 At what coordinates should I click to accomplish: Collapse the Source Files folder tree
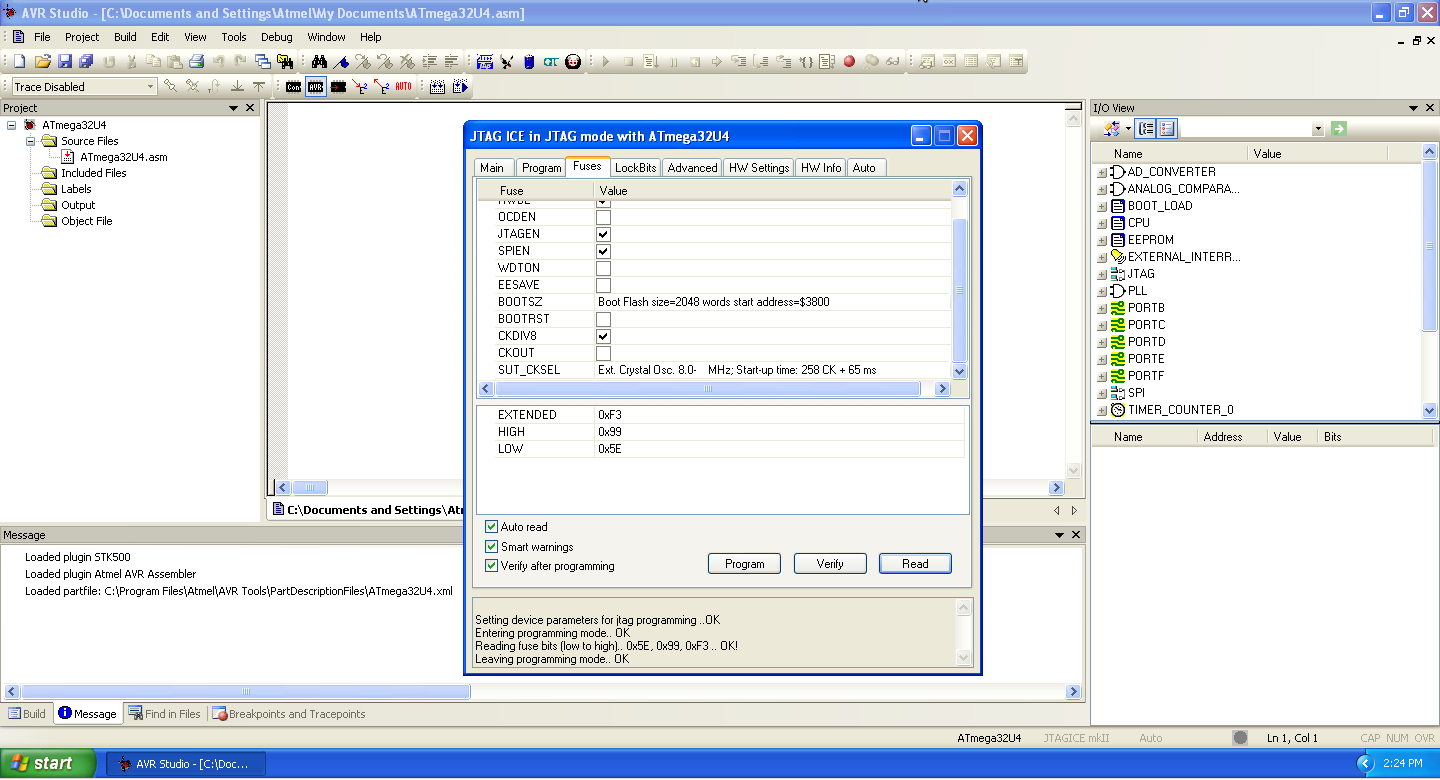tap(30, 141)
